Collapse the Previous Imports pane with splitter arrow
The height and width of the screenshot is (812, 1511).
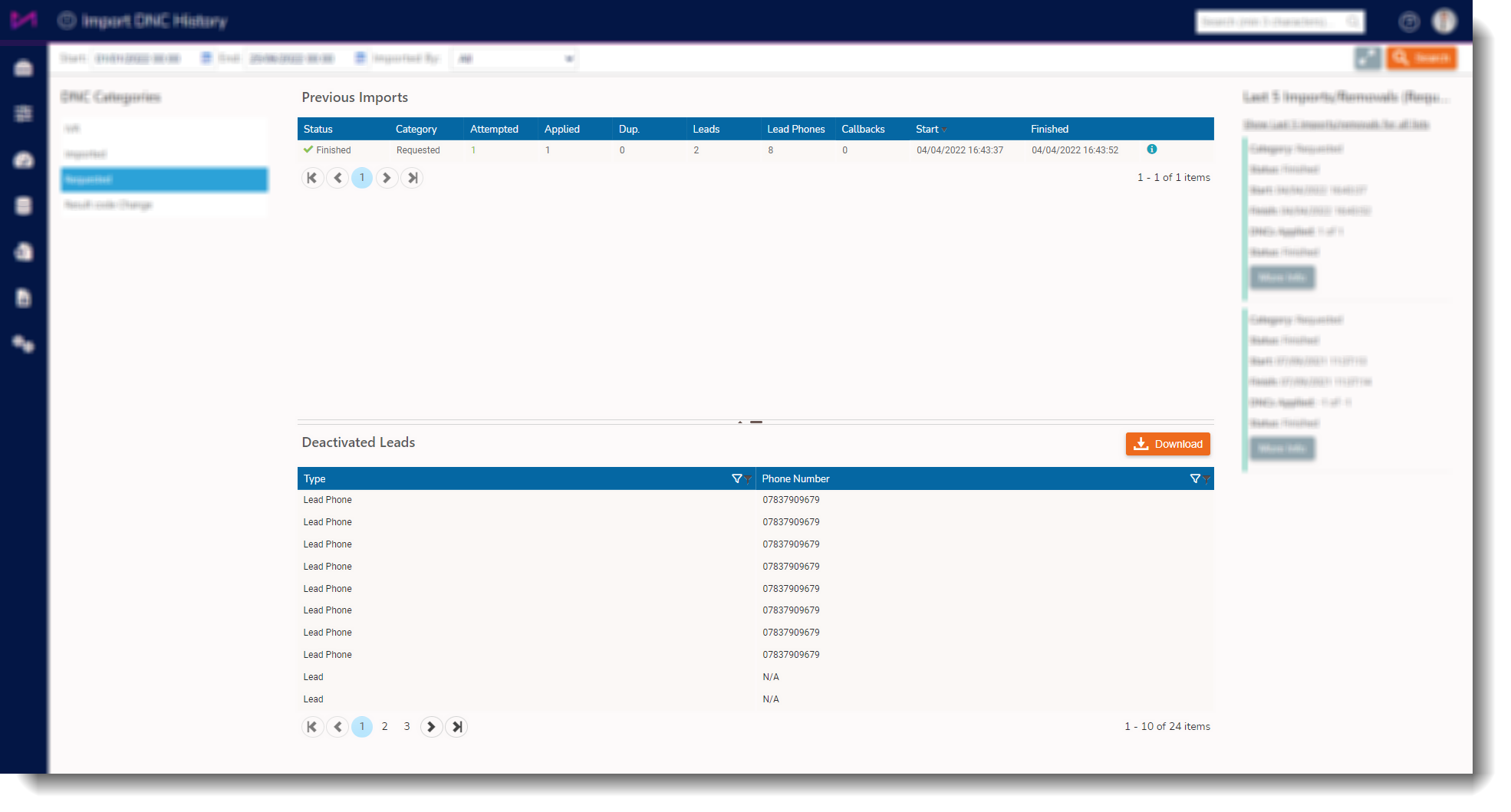(x=740, y=422)
